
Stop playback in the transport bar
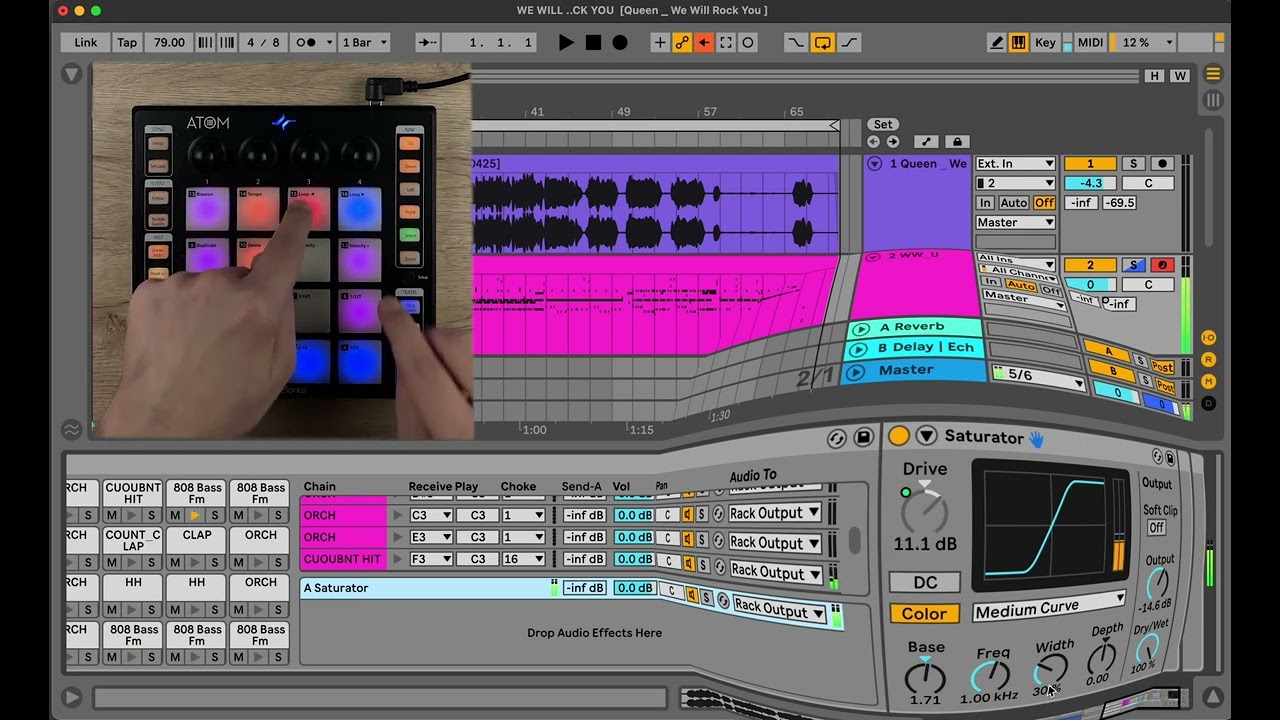point(593,42)
